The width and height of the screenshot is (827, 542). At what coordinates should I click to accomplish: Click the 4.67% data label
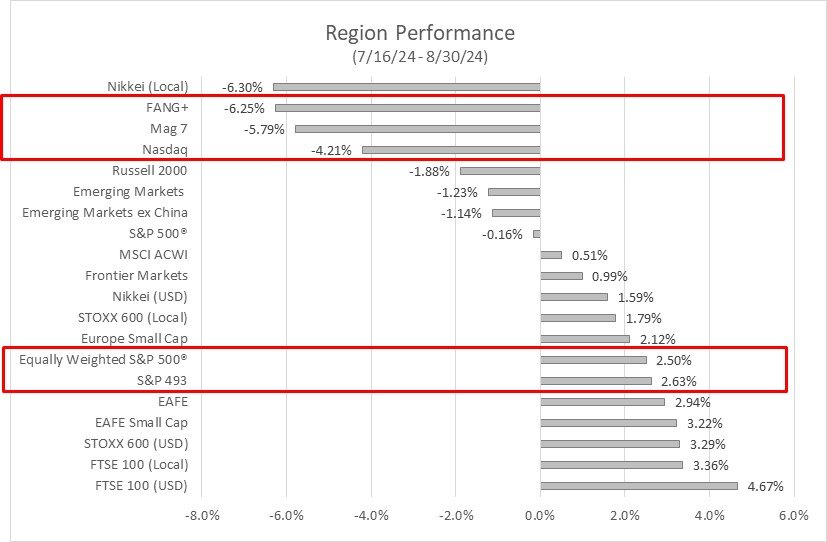coord(763,487)
